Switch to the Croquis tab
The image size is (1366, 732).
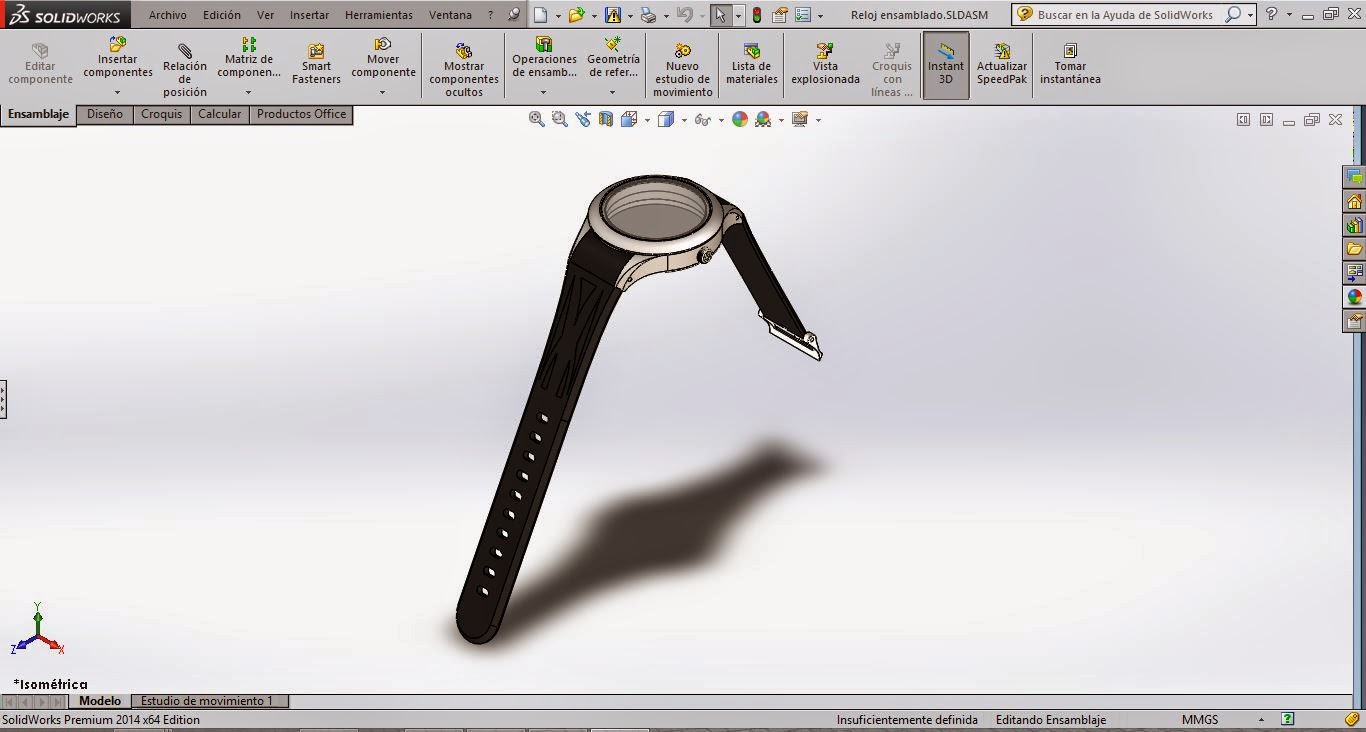161,114
